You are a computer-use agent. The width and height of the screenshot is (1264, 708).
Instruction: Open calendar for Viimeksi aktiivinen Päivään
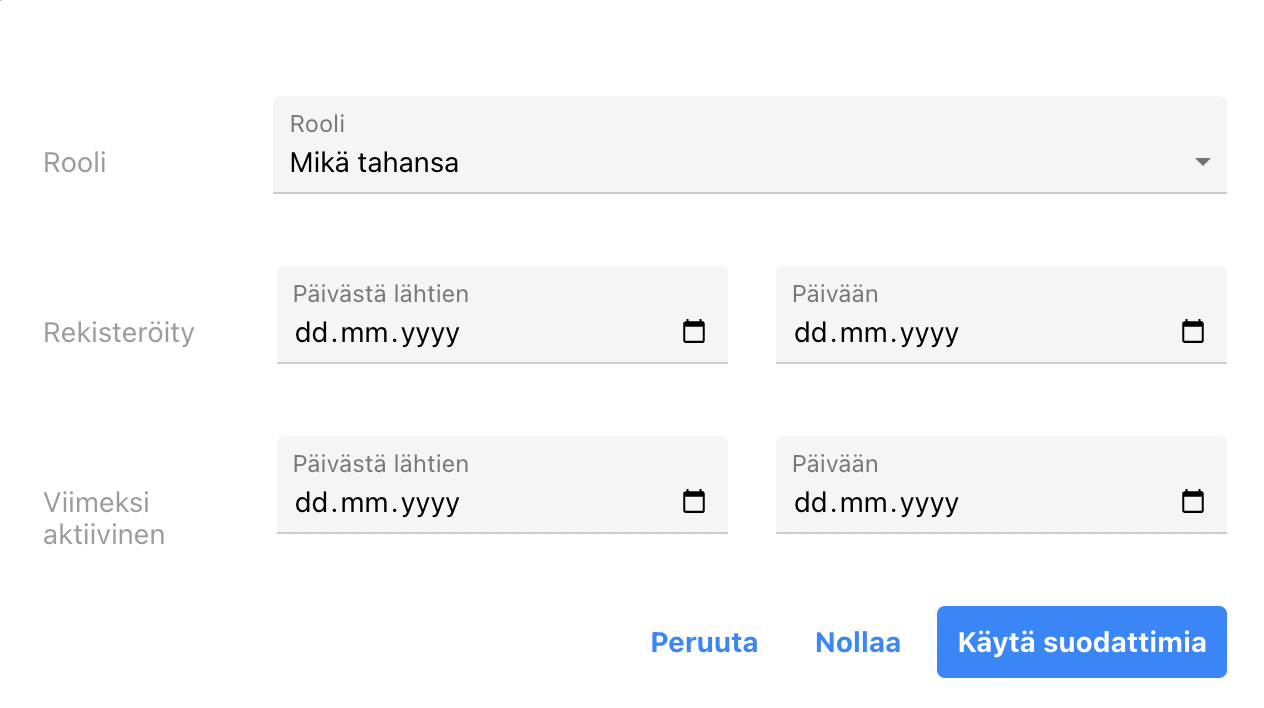pyautogui.click(x=1192, y=502)
